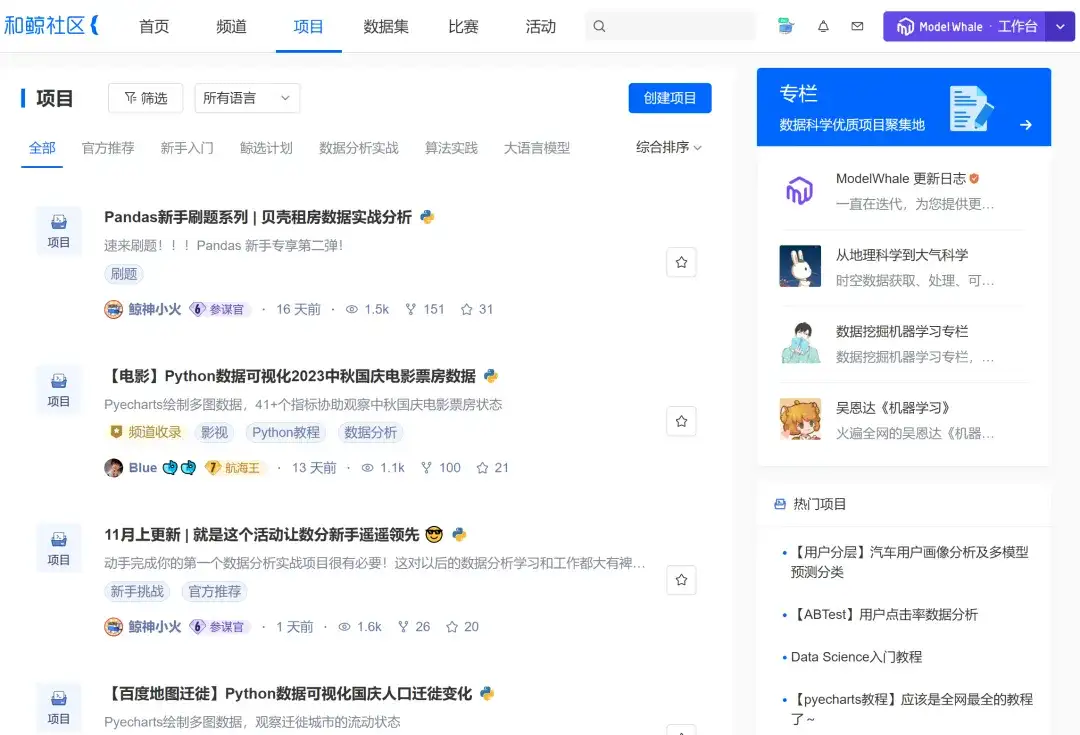This screenshot has height=735, width=1080.
Task: Click the 数据分析 tag
Action: point(371,433)
